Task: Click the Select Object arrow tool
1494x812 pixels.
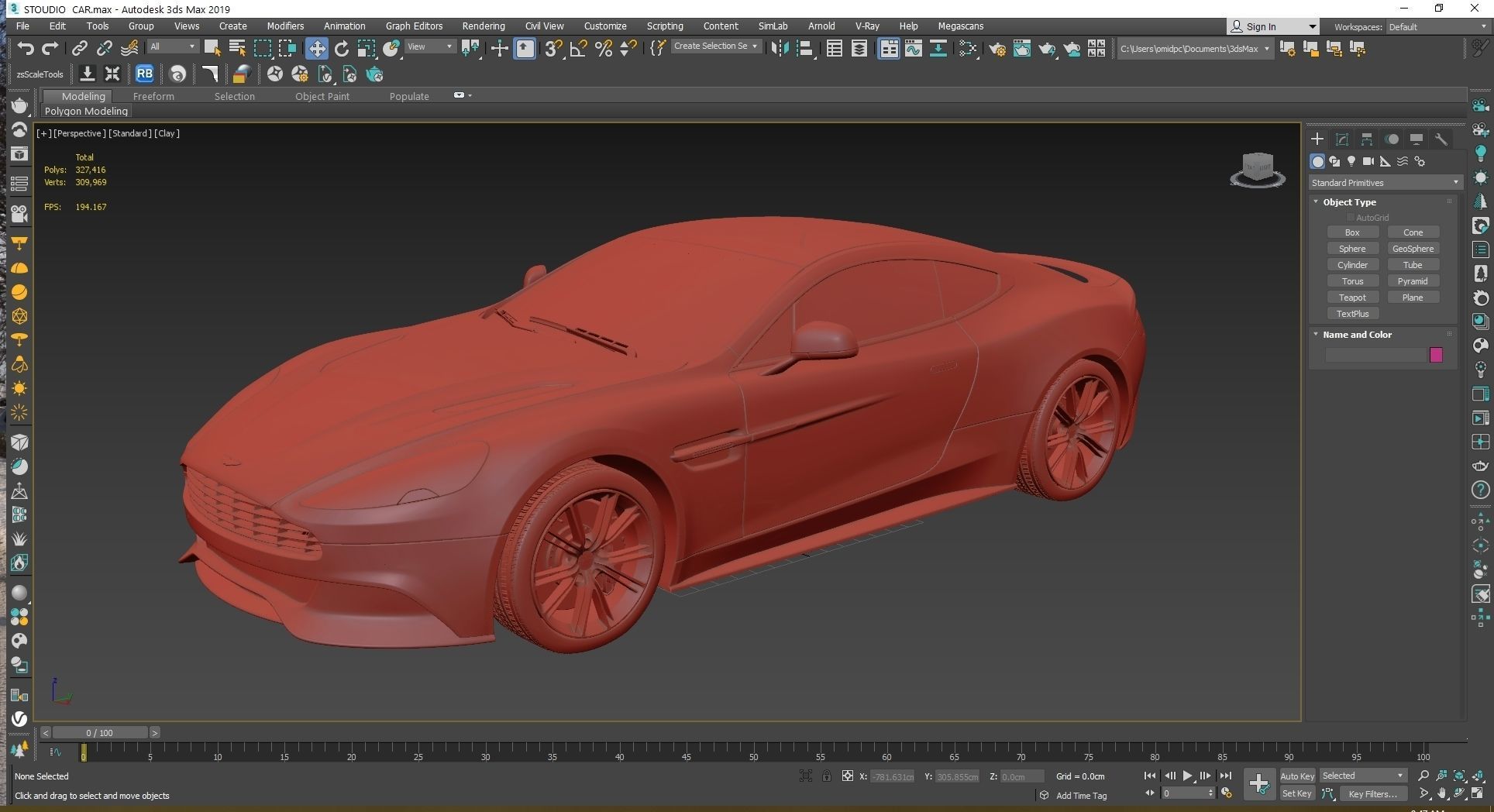Action: coord(212,48)
